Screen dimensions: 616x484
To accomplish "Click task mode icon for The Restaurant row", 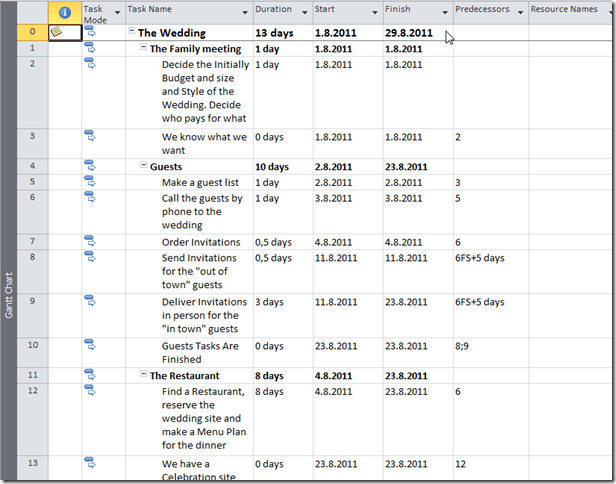I will [x=90, y=375].
